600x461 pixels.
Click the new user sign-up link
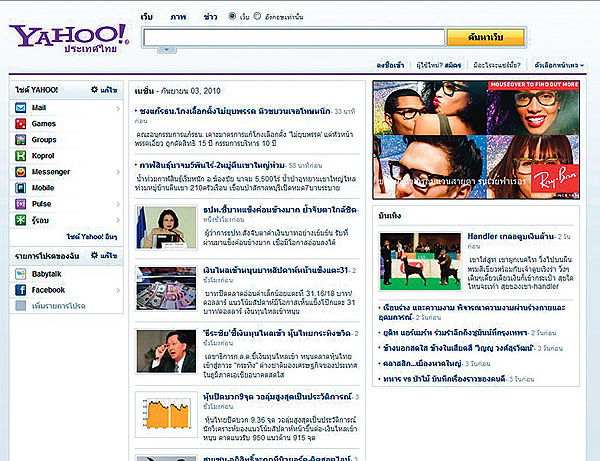(x=439, y=65)
